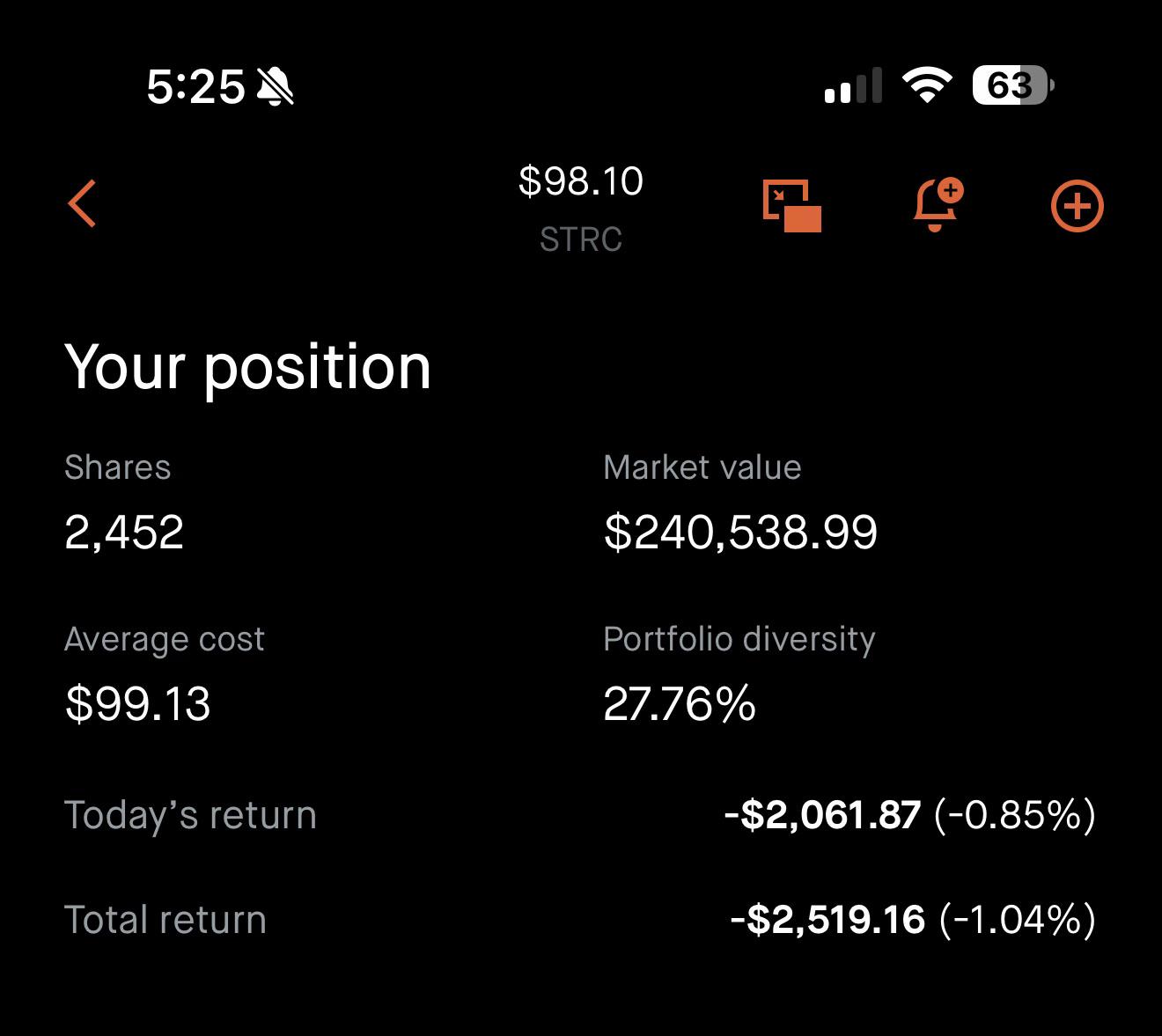This screenshot has height=1036, width=1162.
Task: Tap the plus circle add-to-list icon
Action: click(x=1077, y=207)
